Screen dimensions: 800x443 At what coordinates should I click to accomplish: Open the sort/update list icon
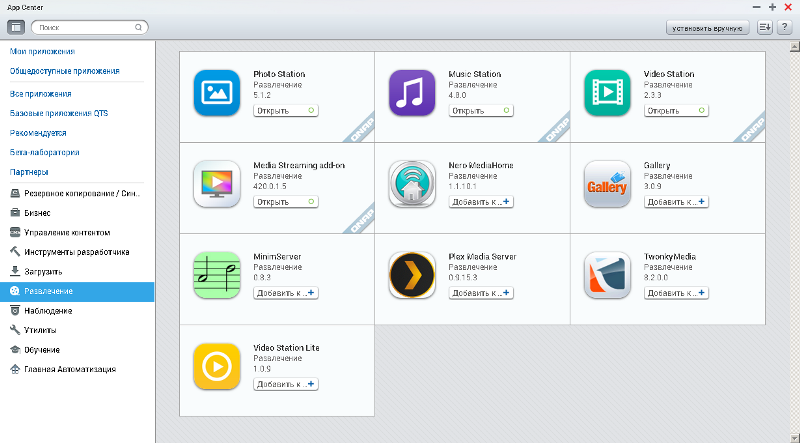(764, 28)
